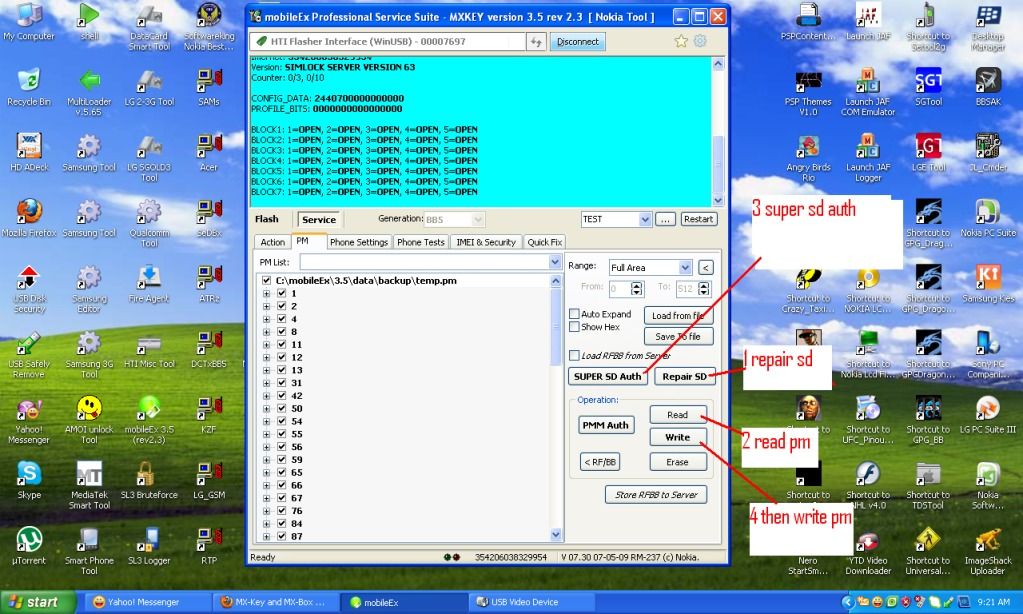Uncheck PM field 84 checkbox
This screenshot has width=1023, height=614.
pos(281,523)
